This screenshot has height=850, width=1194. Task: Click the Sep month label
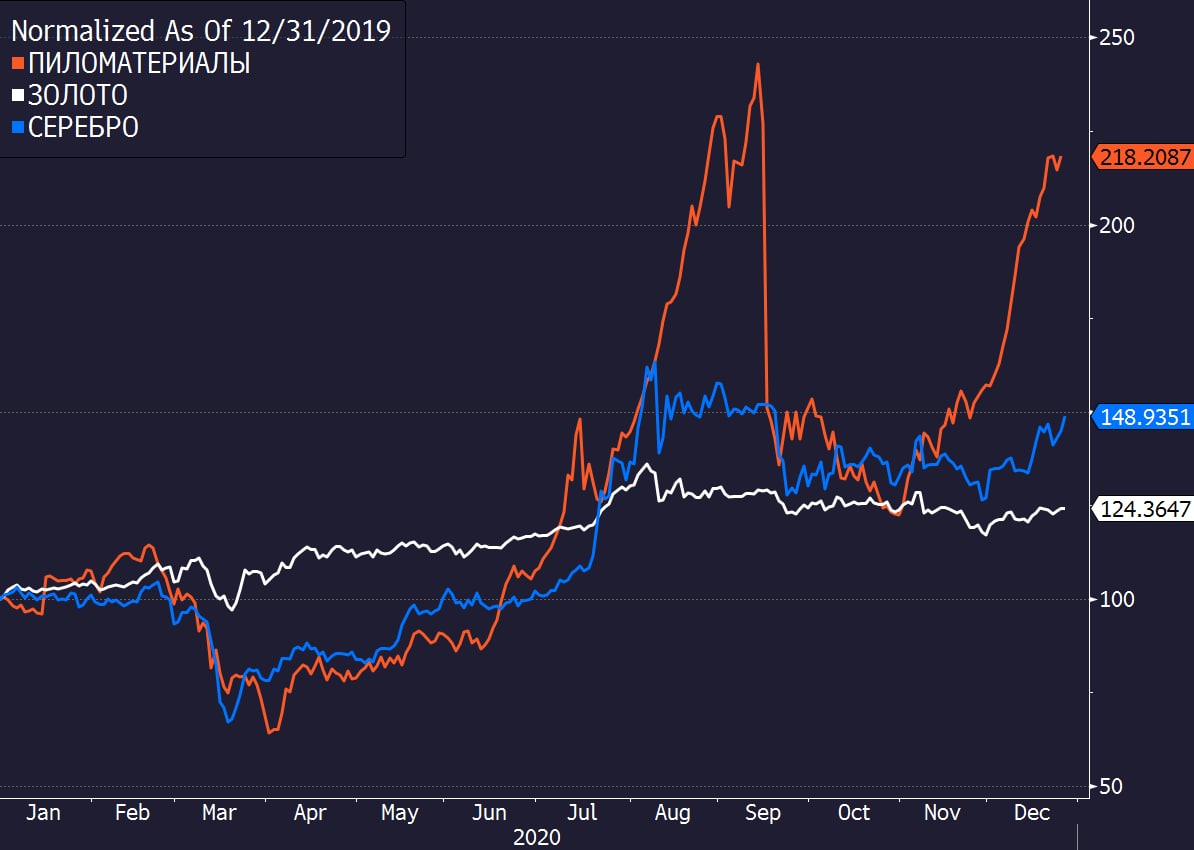pos(763,813)
